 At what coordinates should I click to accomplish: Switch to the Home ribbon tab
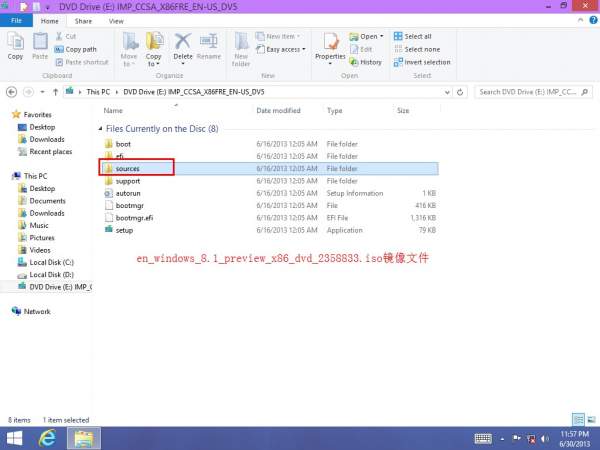50,21
